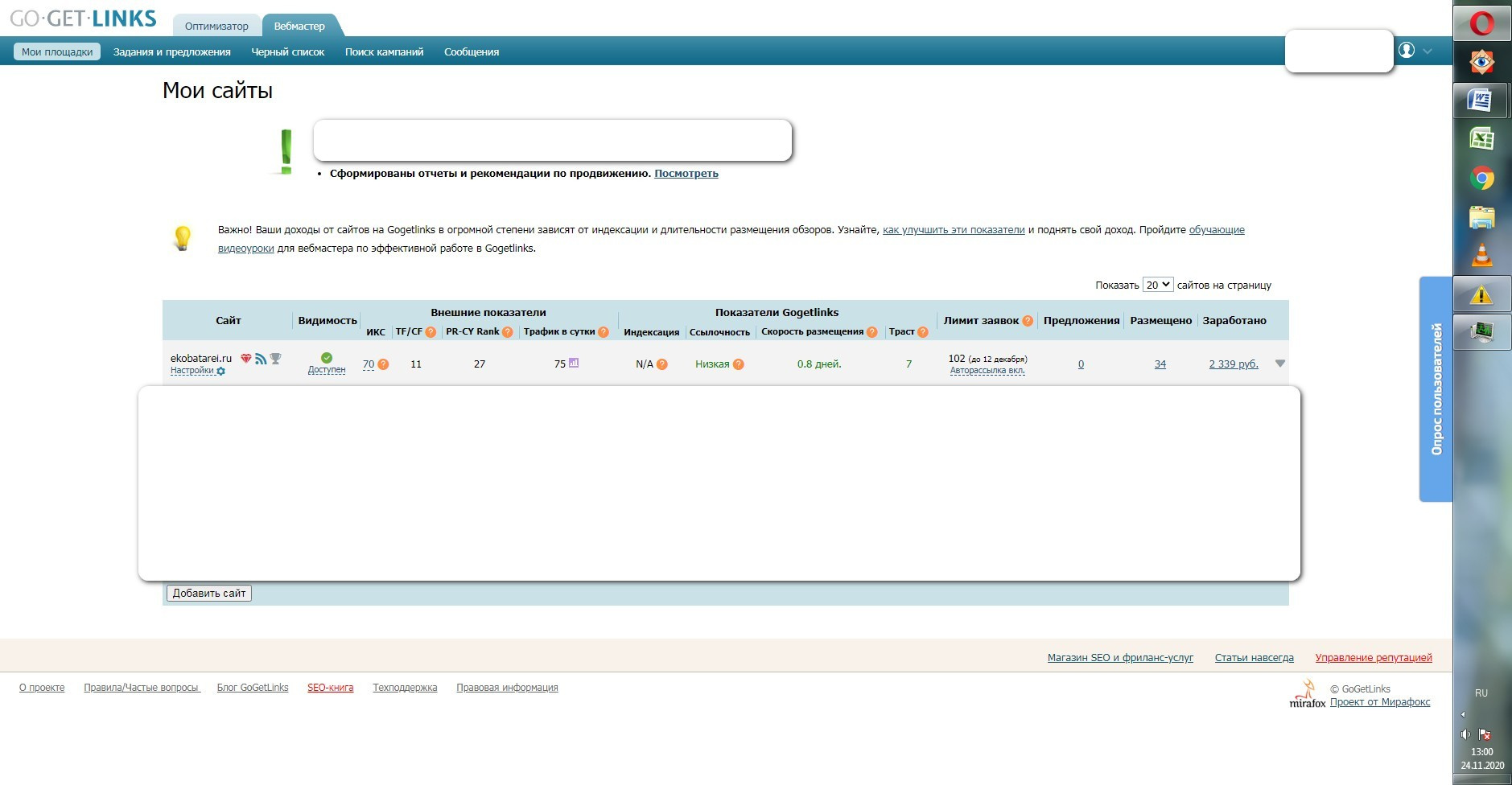Open the Опрос пользователей side tab
The height and width of the screenshot is (785, 1512).
[1436, 389]
